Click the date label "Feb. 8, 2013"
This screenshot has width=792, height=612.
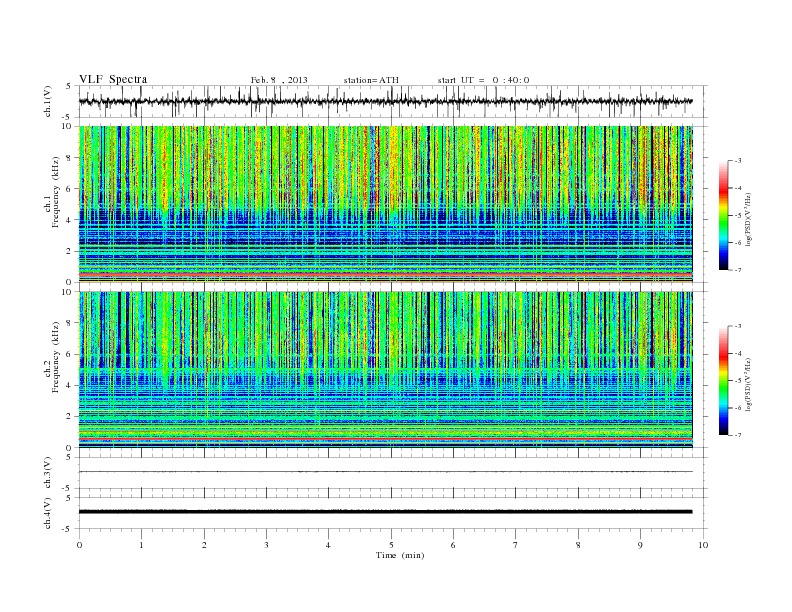click(279, 80)
